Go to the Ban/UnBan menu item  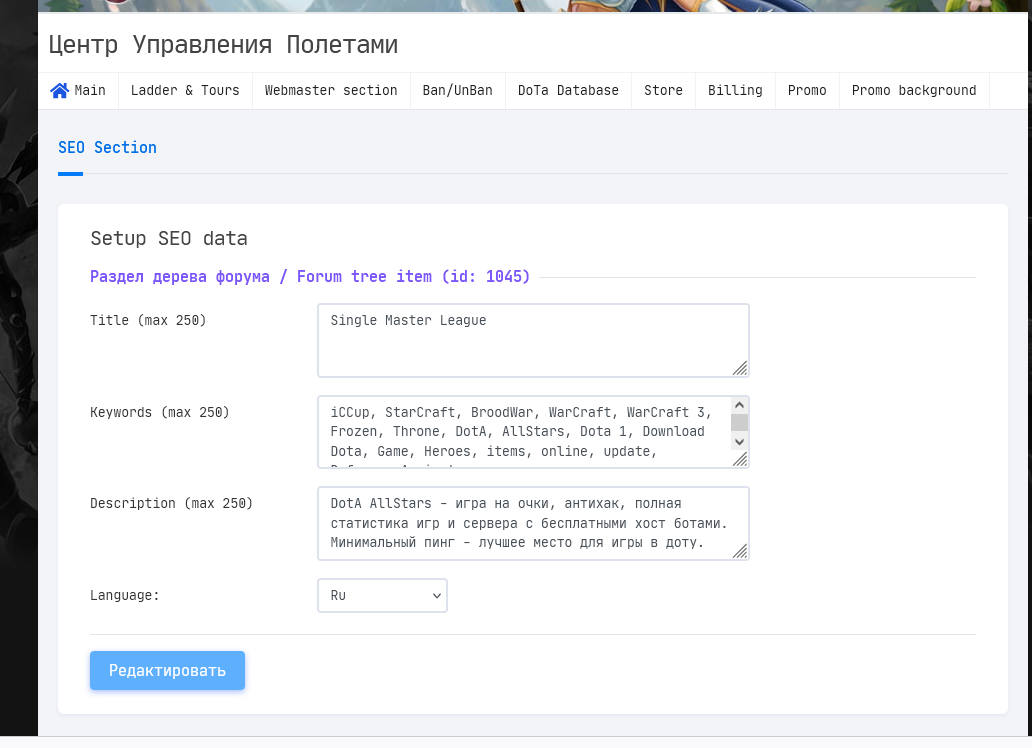457,91
